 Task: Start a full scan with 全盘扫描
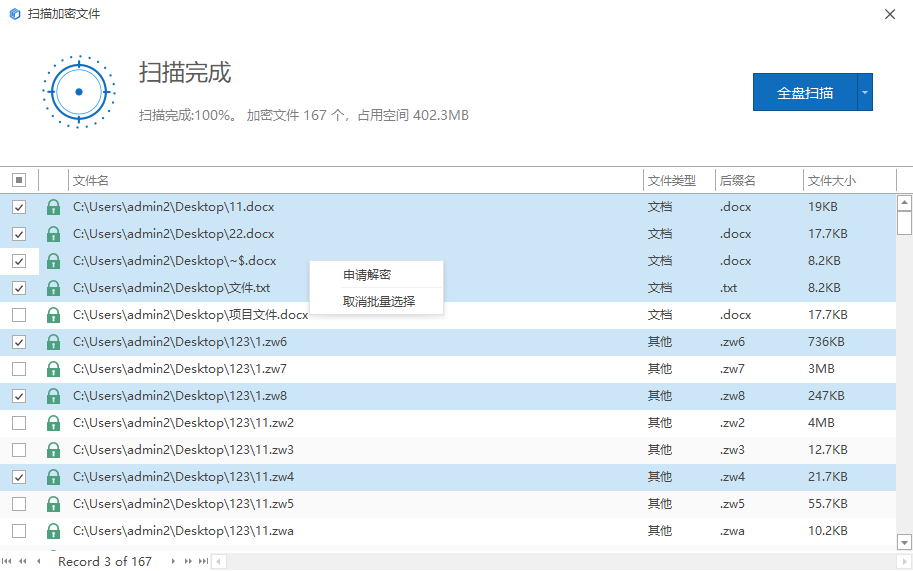[x=805, y=92]
